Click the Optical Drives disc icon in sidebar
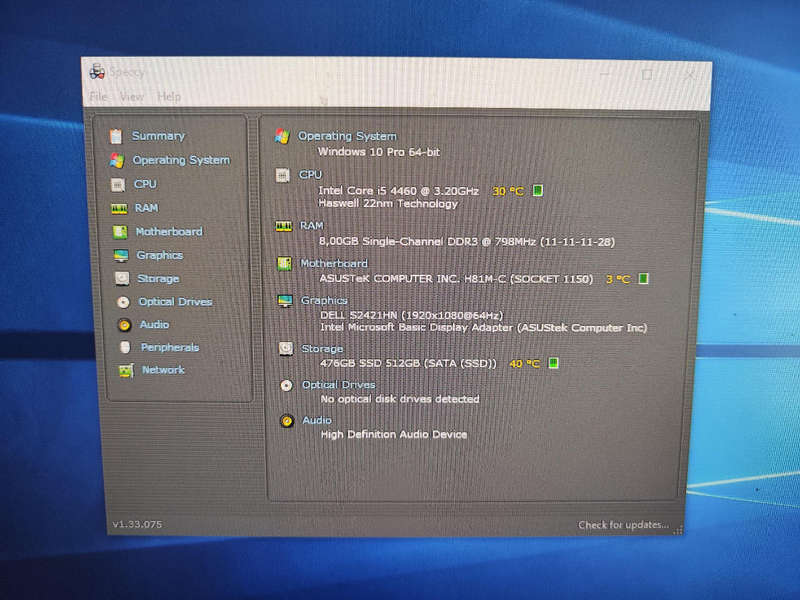Image resolution: width=800 pixels, height=600 pixels. tap(123, 302)
